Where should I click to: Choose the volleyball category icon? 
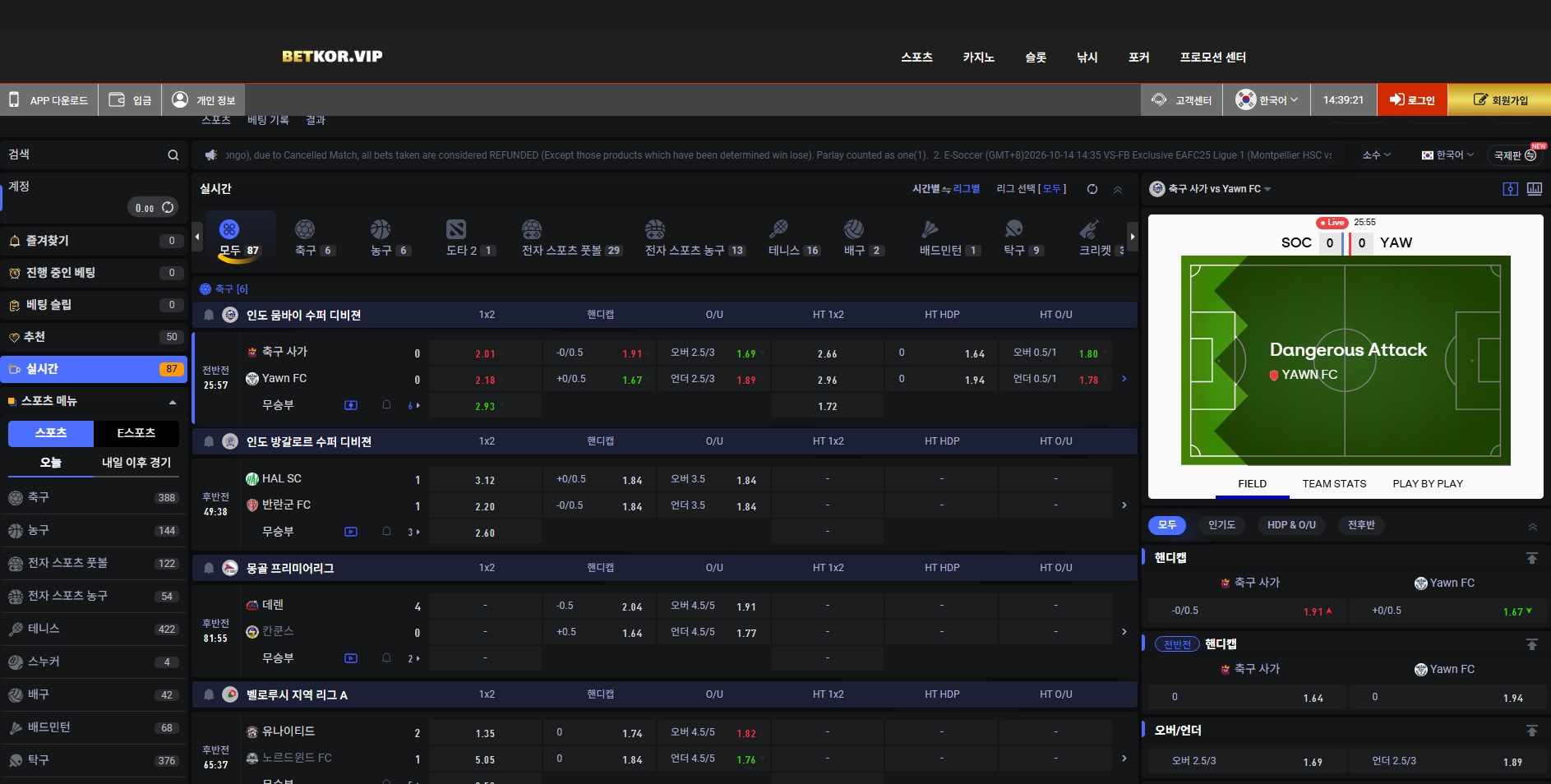pyautogui.click(x=854, y=229)
